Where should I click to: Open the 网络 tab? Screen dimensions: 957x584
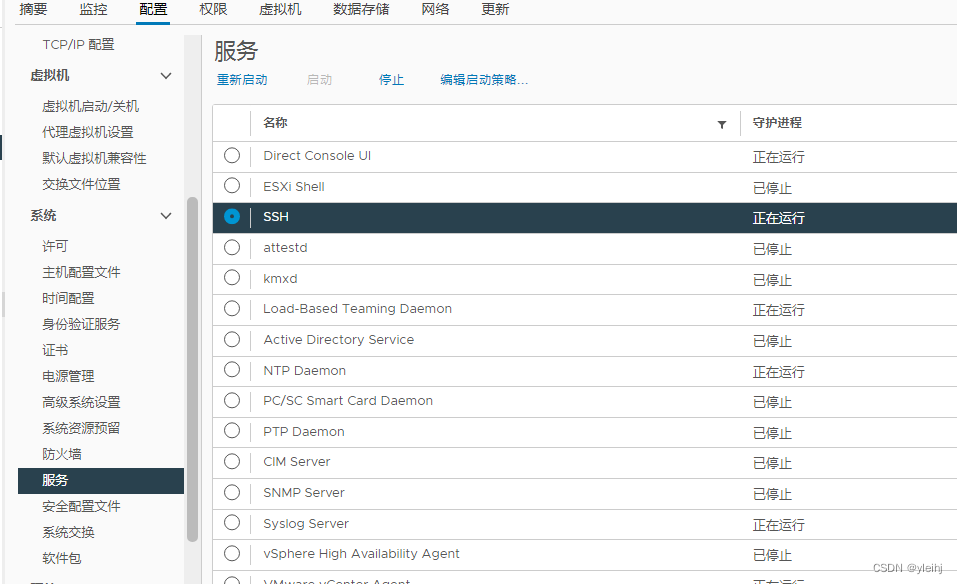pyautogui.click(x=435, y=9)
